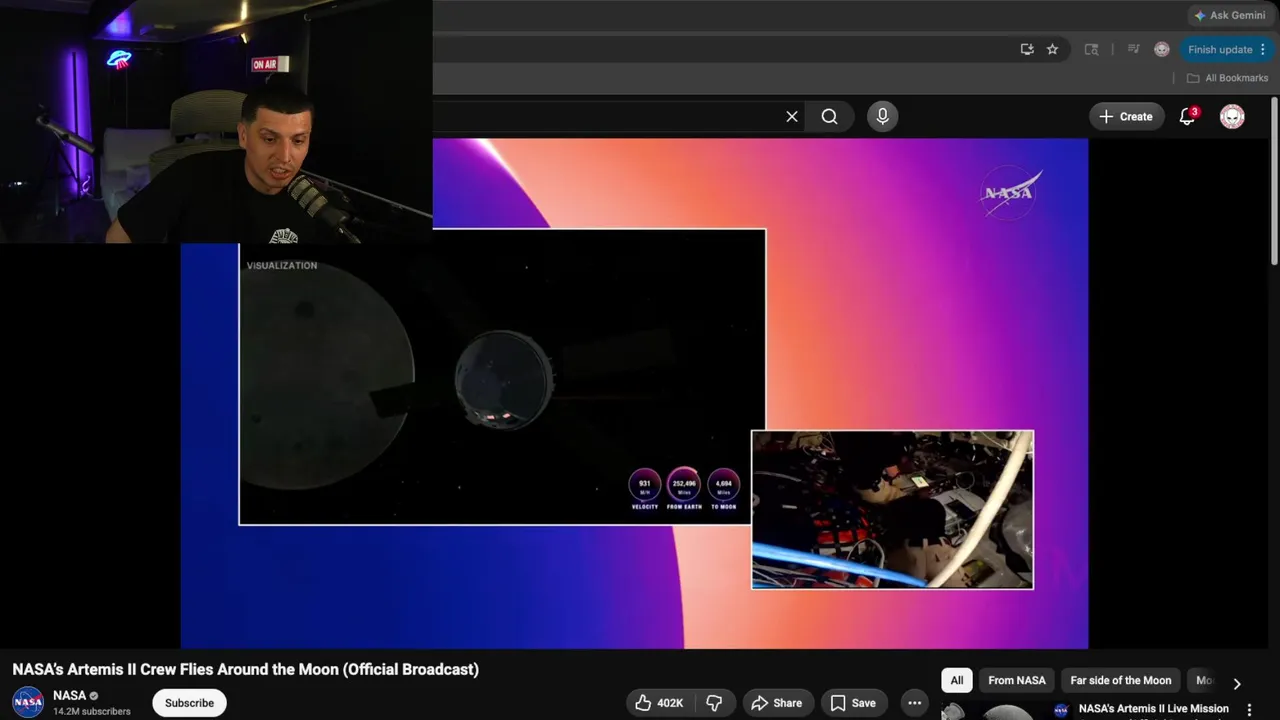Click the NASA channel avatar
The width and height of the screenshot is (1280, 720).
click(x=28, y=702)
